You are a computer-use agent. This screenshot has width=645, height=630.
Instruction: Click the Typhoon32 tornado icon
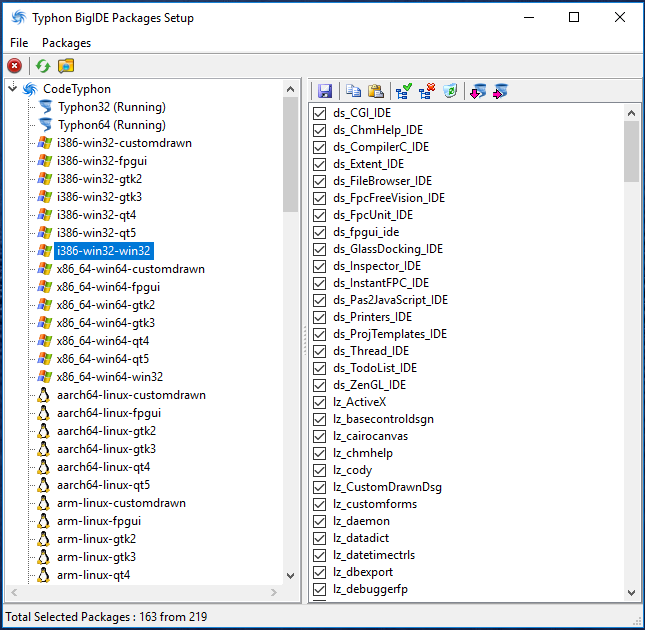45,107
